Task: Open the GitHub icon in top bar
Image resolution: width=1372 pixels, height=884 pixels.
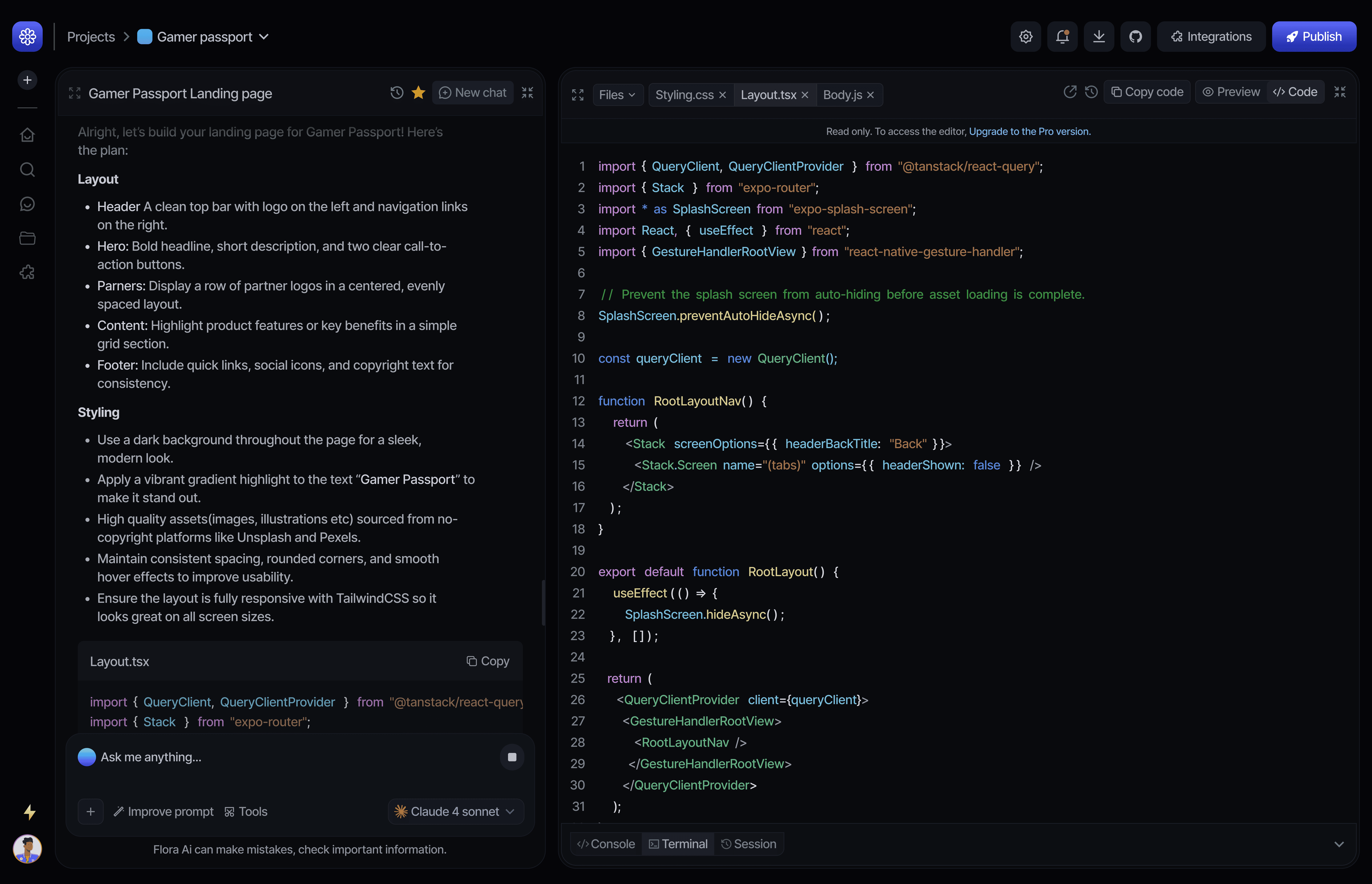Action: coord(1135,37)
